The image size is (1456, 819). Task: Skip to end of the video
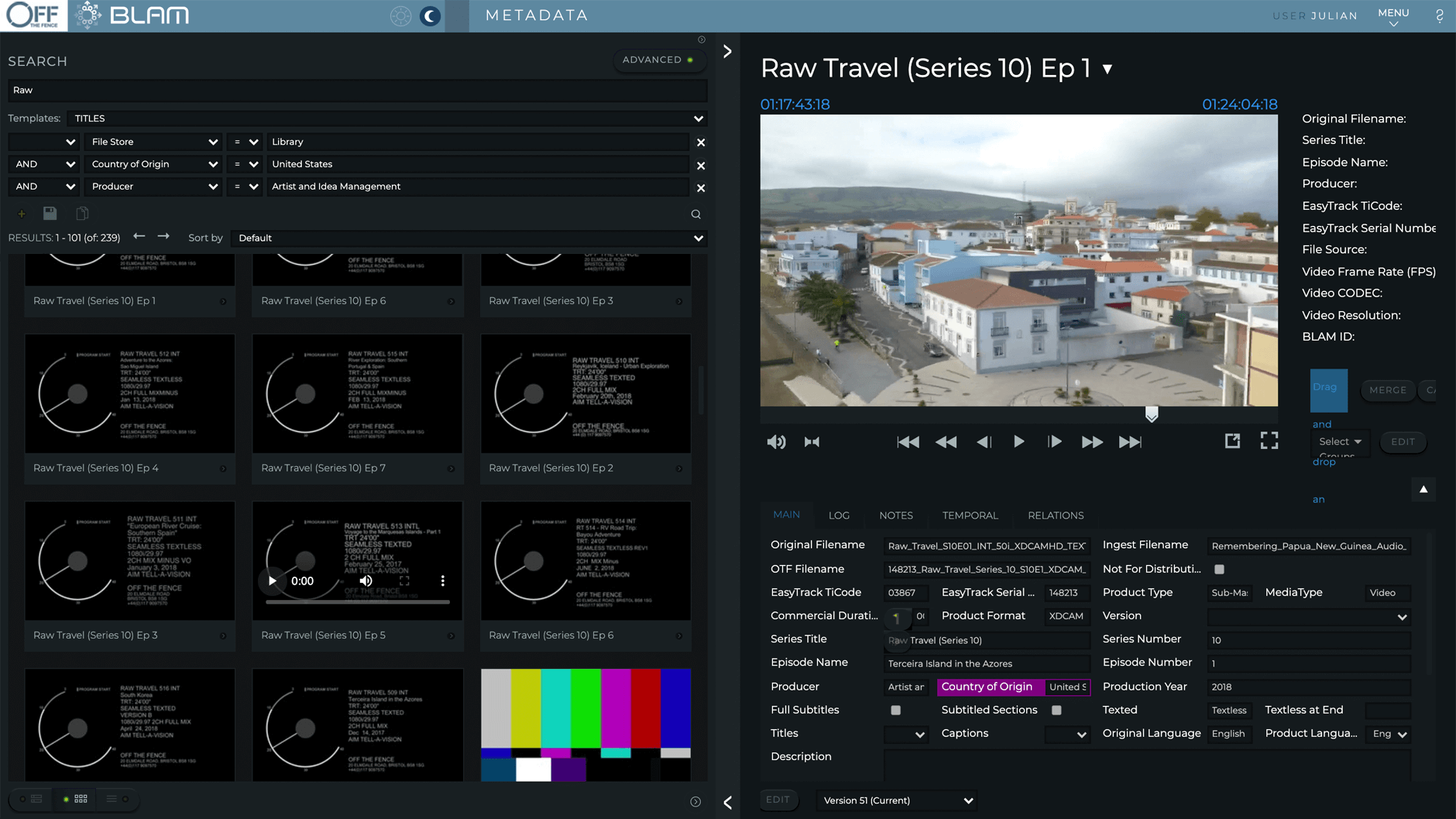point(1130,442)
